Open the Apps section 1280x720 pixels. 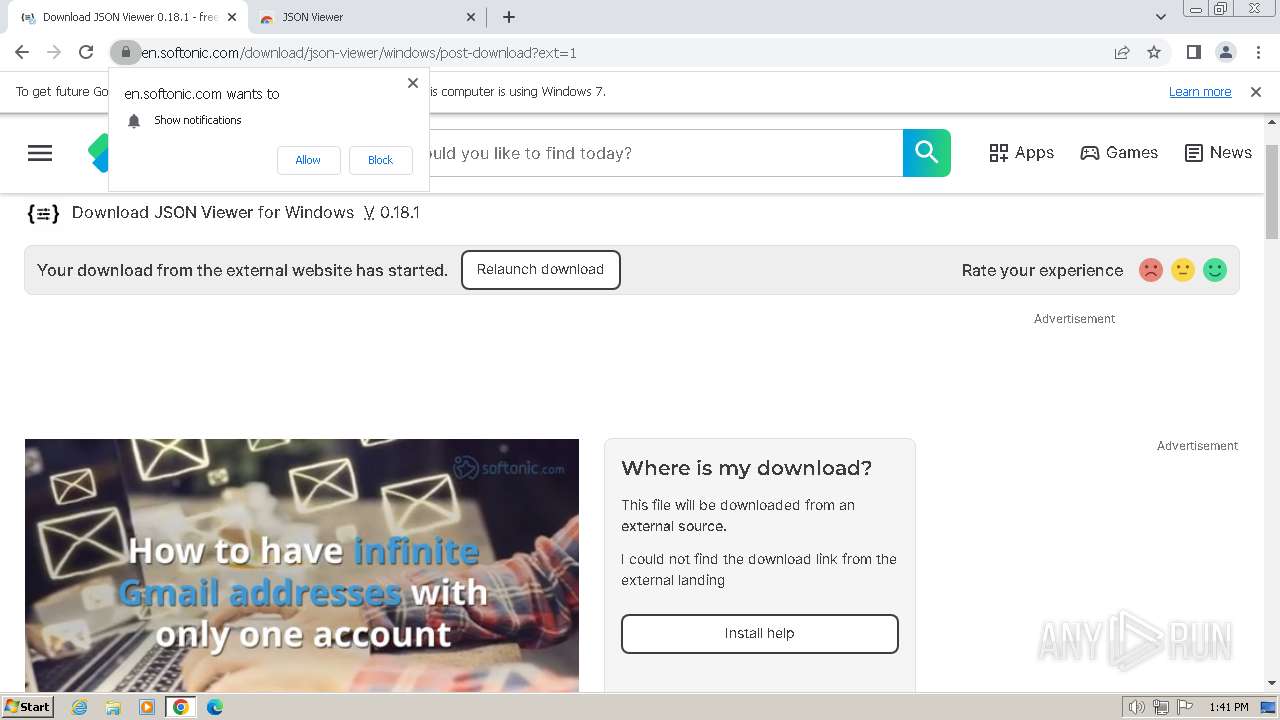pyautogui.click(x=1022, y=153)
